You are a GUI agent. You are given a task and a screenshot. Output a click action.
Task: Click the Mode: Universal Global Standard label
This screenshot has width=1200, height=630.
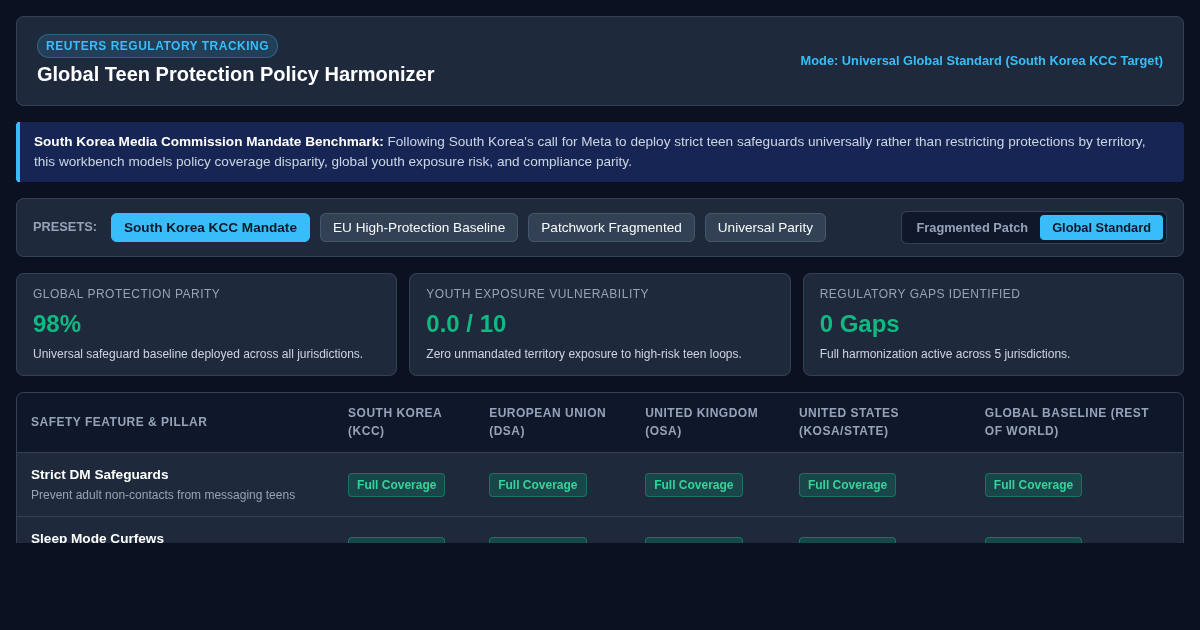click(x=981, y=60)
